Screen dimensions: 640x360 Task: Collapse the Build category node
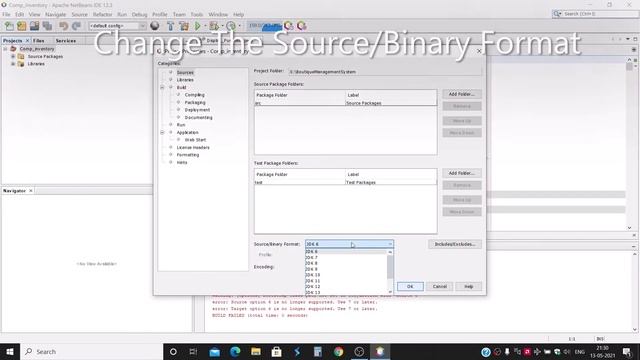click(162, 87)
